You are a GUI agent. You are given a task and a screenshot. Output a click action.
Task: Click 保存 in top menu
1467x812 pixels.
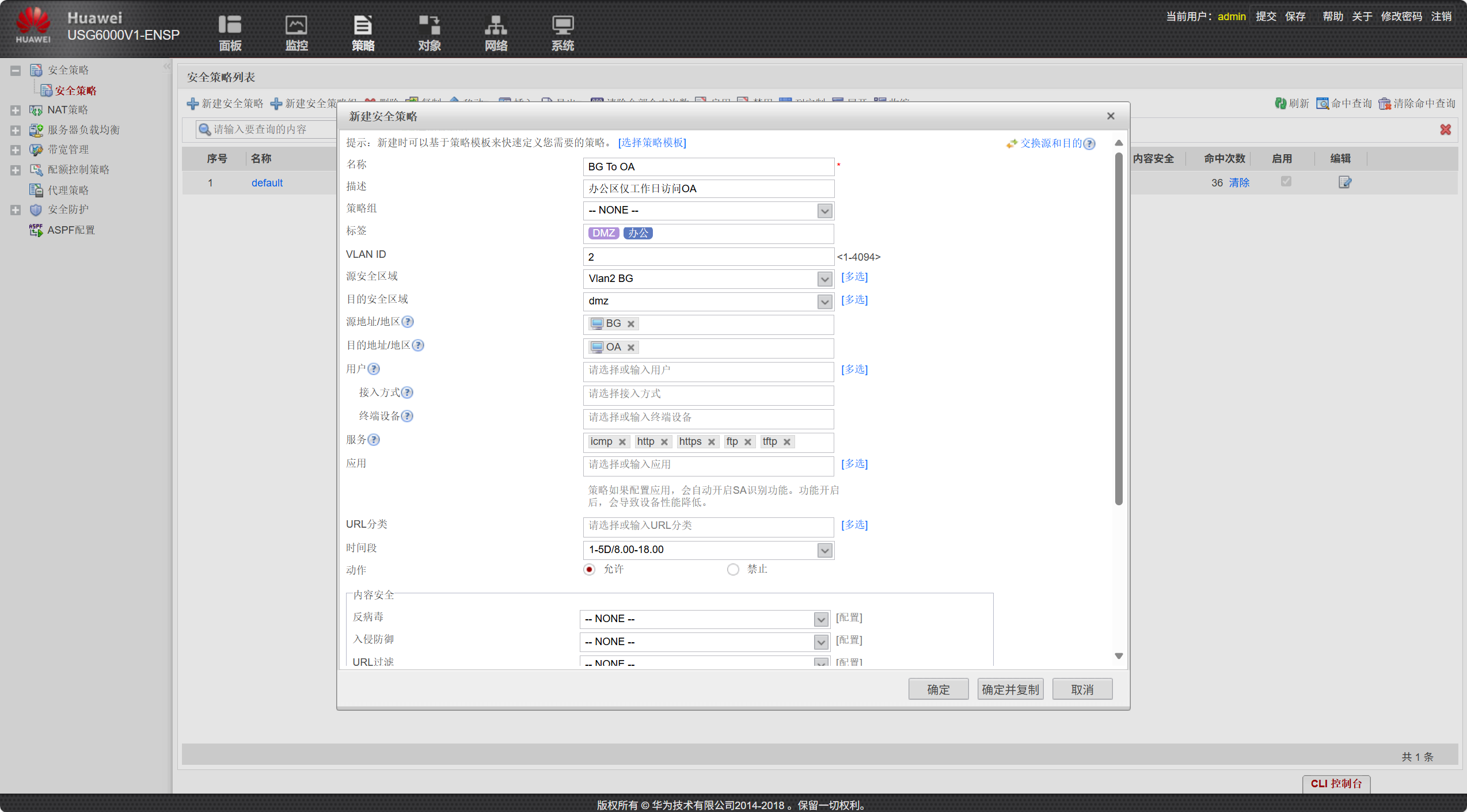[1295, 16]
